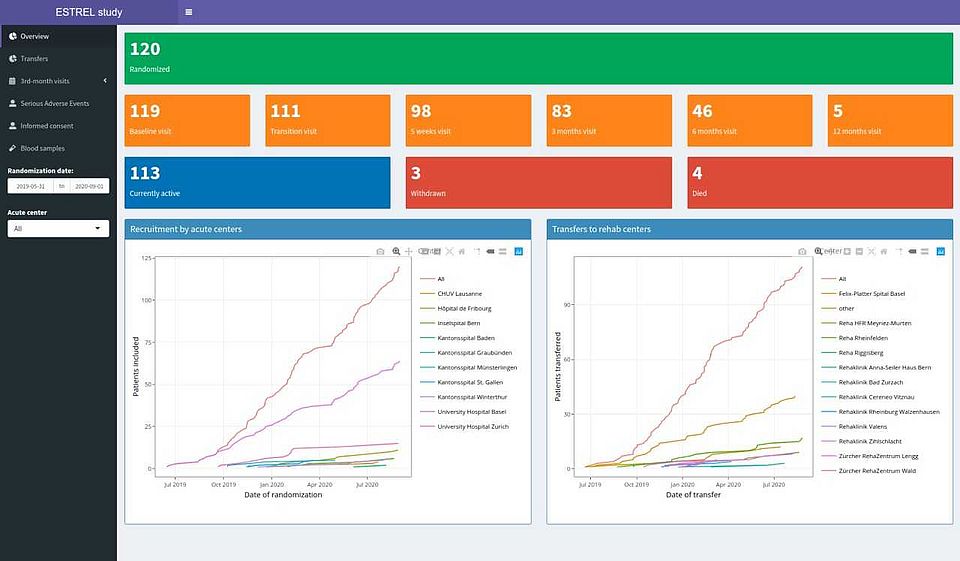The image size is (960, 561).
Task: Select zoom tool in recruitment plot toolbar
Action: click(x=396, y=251)
